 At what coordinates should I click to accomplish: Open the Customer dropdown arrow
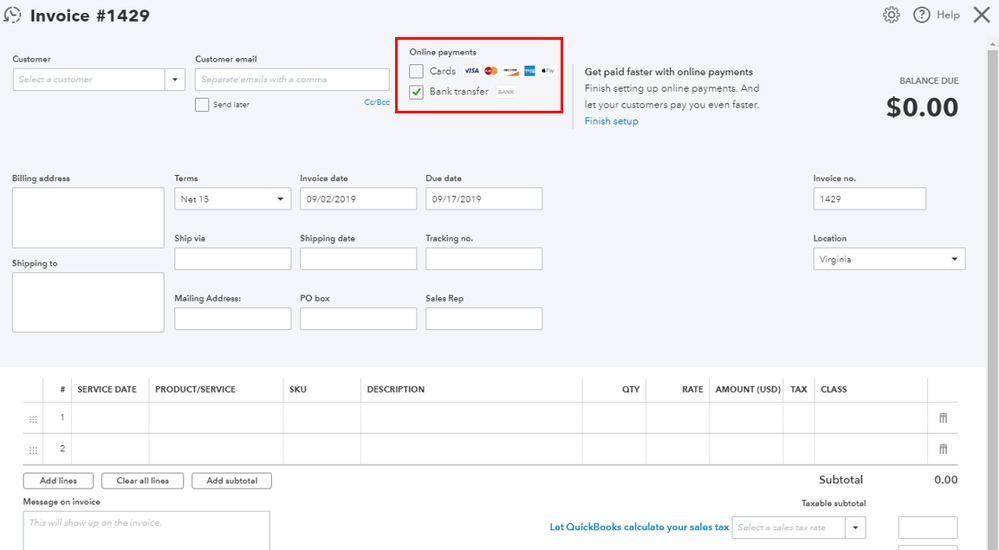[x=175, y=80]
